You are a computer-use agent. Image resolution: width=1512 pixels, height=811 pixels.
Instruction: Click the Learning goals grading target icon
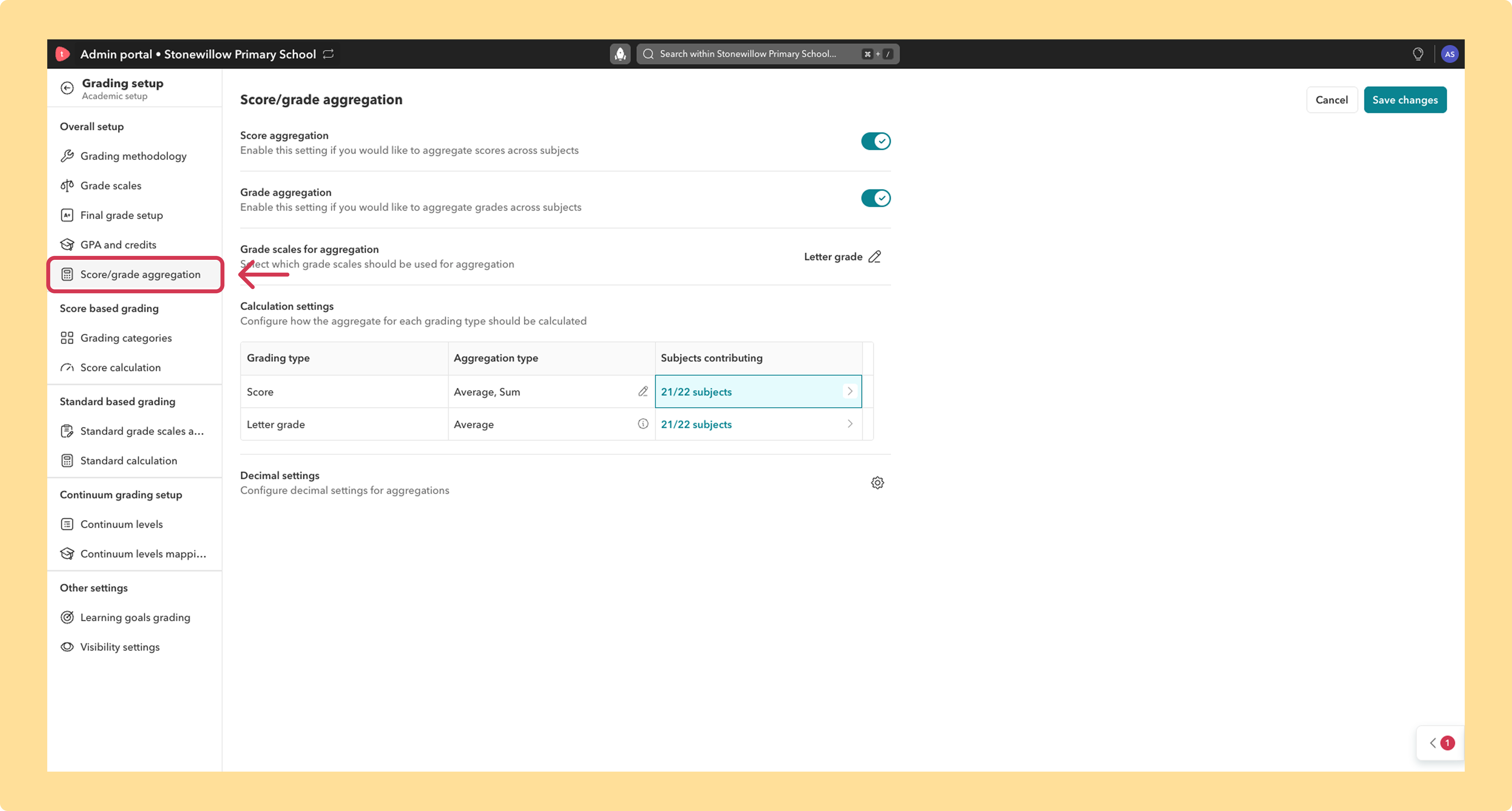pyautogui.click(x=67, y=617)
